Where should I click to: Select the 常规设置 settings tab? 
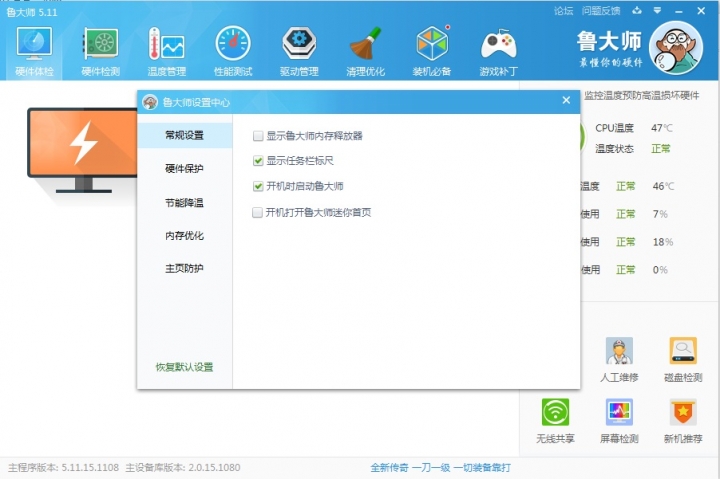pos(185,135)
